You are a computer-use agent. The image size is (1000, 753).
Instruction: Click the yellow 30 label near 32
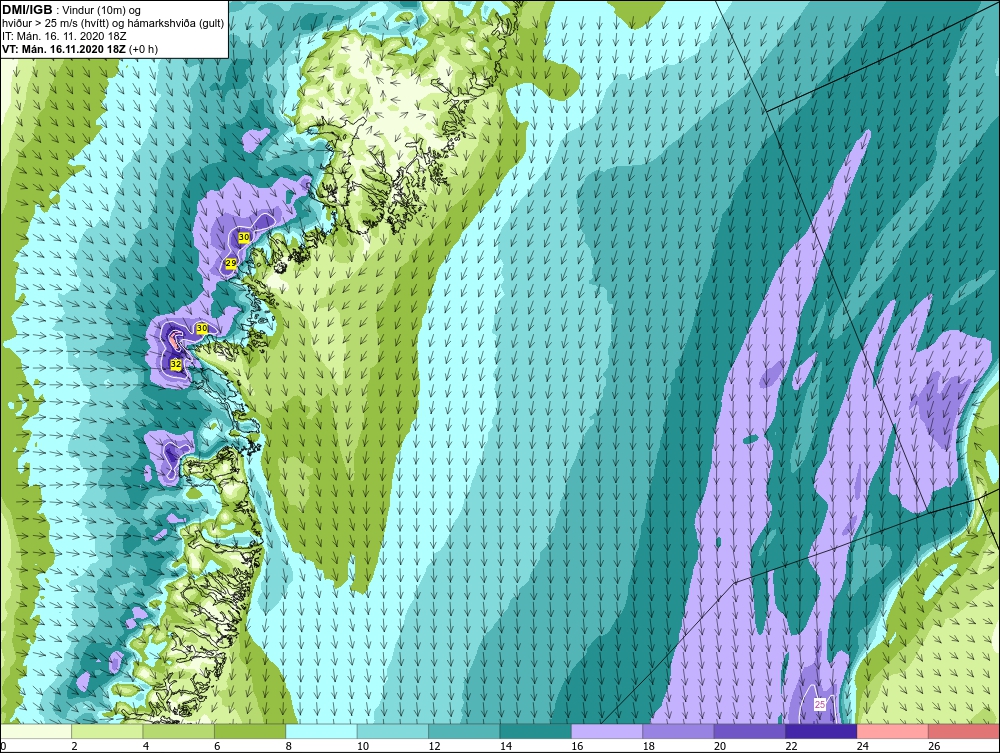tap(202, 328)
